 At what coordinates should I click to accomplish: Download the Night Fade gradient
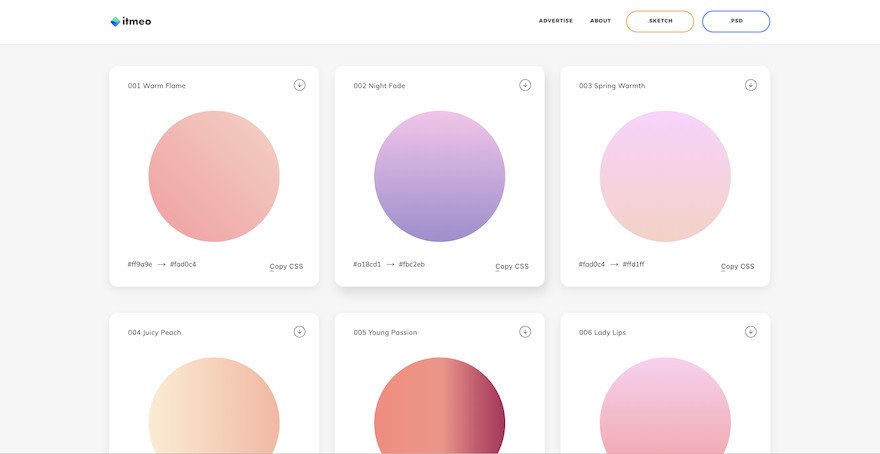[525, 85]
